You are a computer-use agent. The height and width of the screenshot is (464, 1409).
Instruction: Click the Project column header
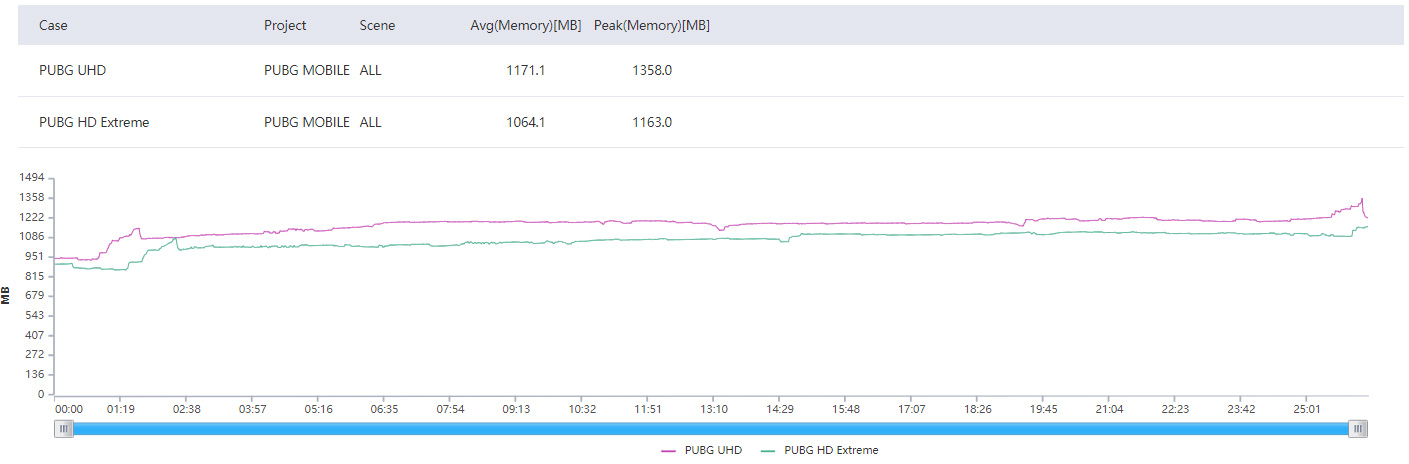click(285, 26)
